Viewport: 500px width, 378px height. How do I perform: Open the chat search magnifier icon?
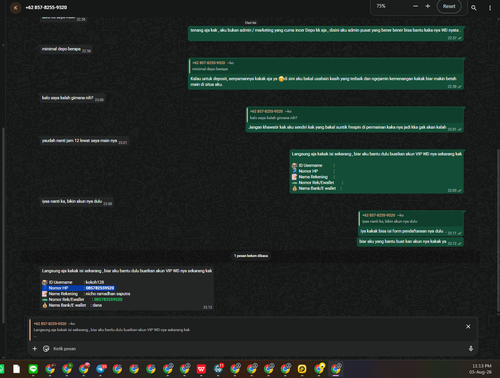(474, 8)
